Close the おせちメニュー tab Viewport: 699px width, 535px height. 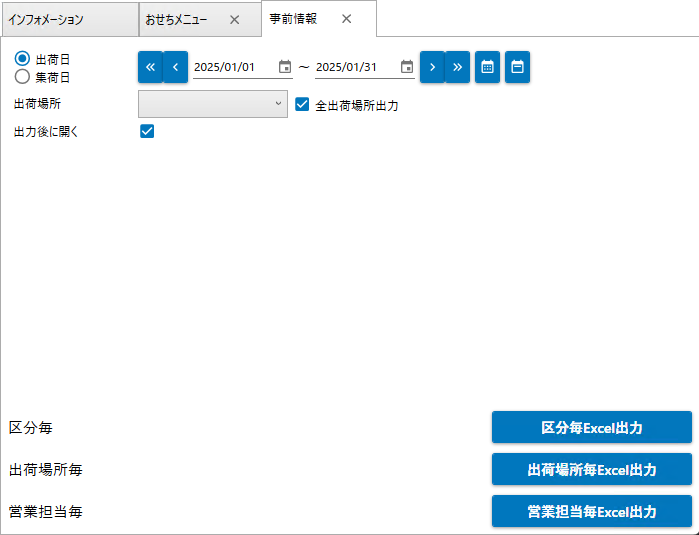click(x=234, y=20)
